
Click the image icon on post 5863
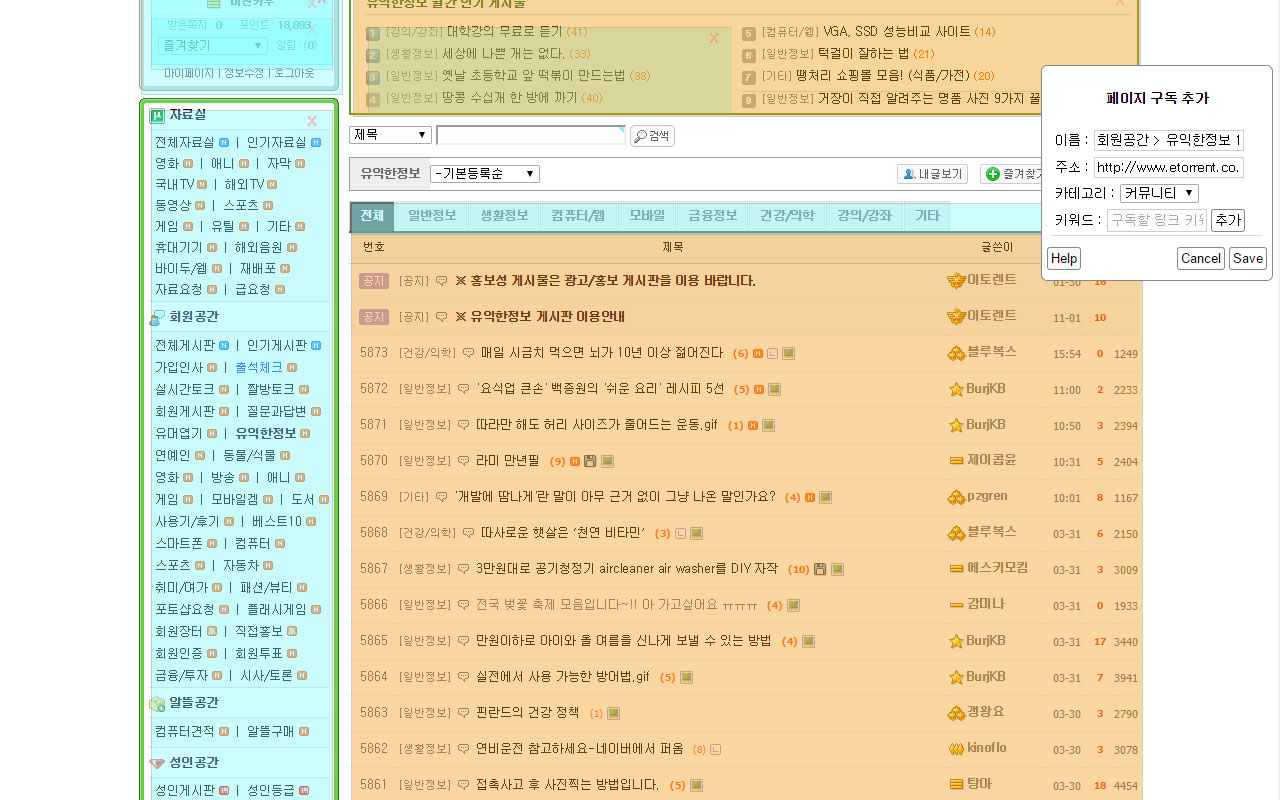tap(613, 713)
